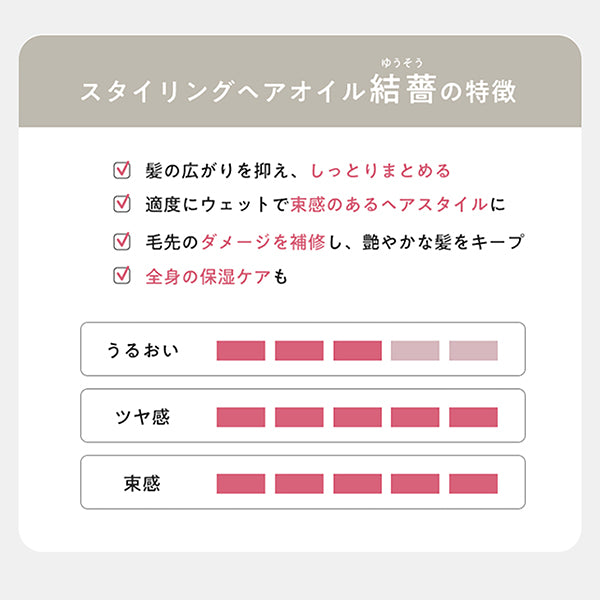Click the checkbox beside 髪の広がりを抑え

pyautogui.click(x=123, y=170)
